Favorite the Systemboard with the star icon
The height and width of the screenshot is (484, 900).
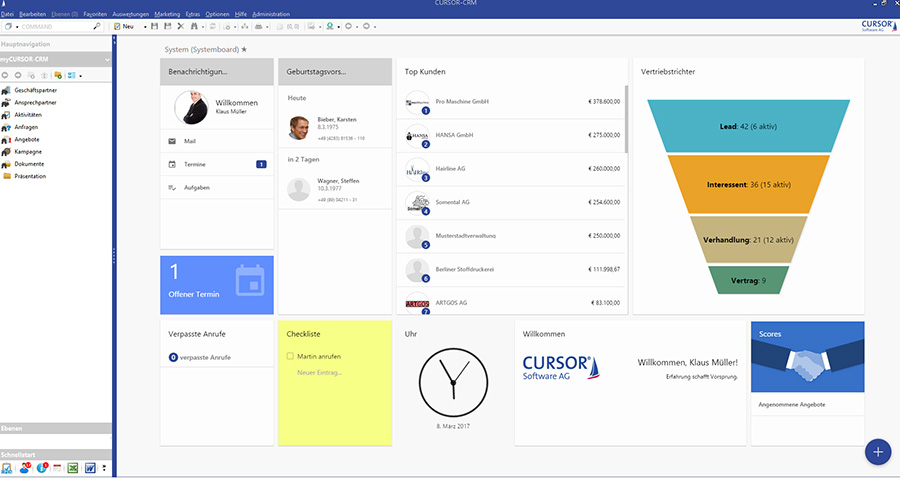(x=244, y=49)
